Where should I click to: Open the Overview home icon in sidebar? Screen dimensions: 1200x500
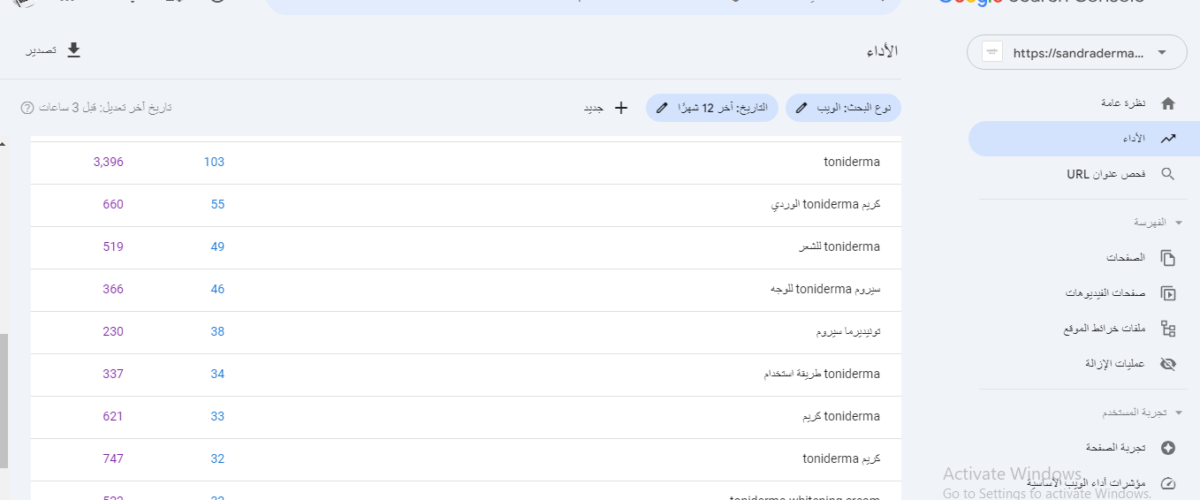pos(1167,104)
